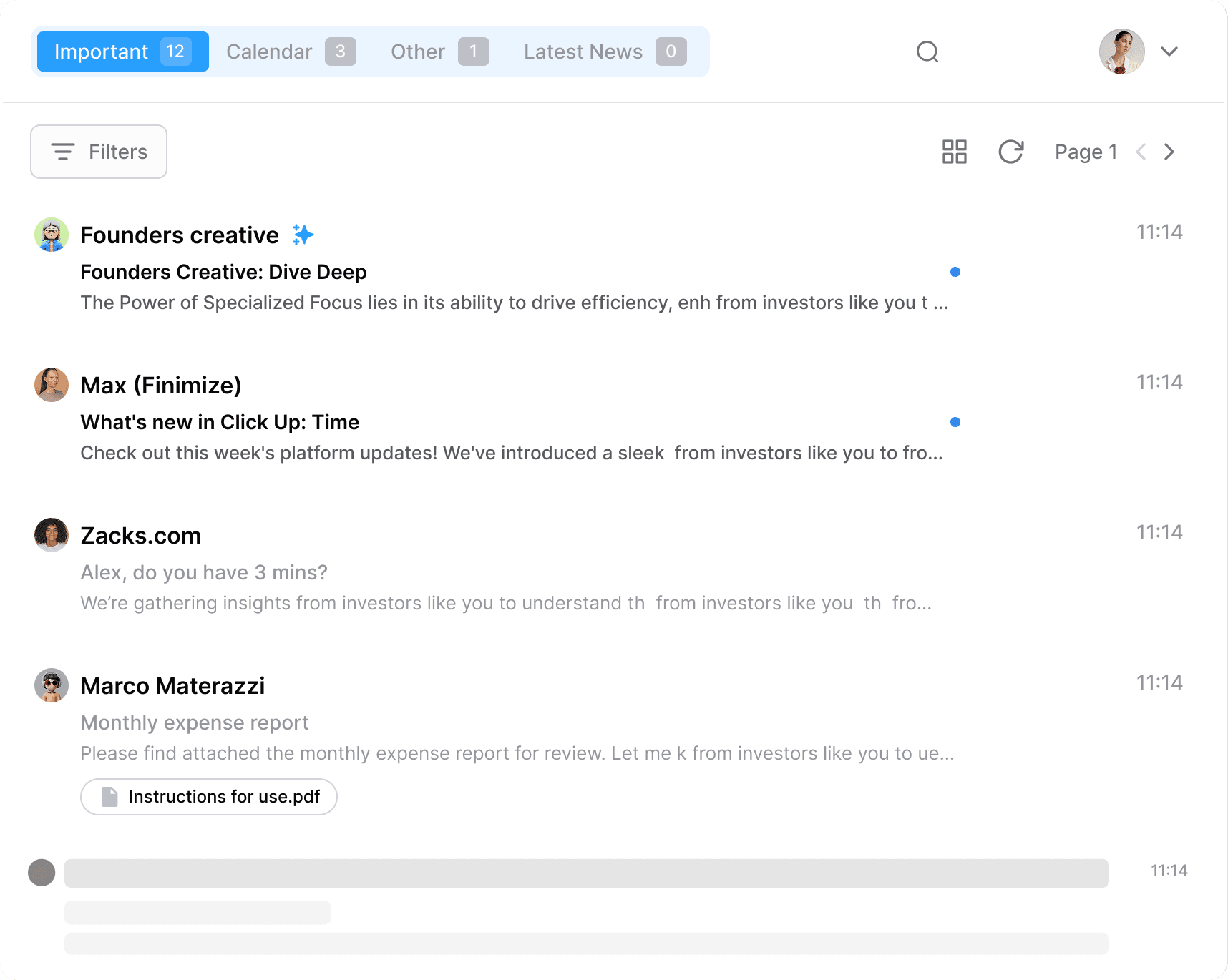Image resolution: width=1228 pixels, height=980 pixels.
Task: Click preview text Check out this week's platform
Action: tap(512, 453)
